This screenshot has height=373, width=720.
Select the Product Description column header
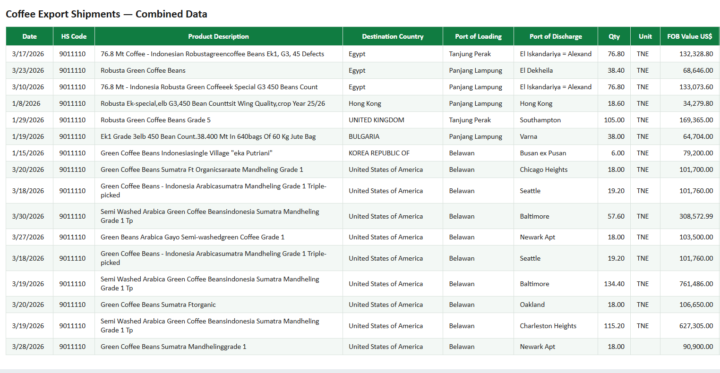[218, 36]
